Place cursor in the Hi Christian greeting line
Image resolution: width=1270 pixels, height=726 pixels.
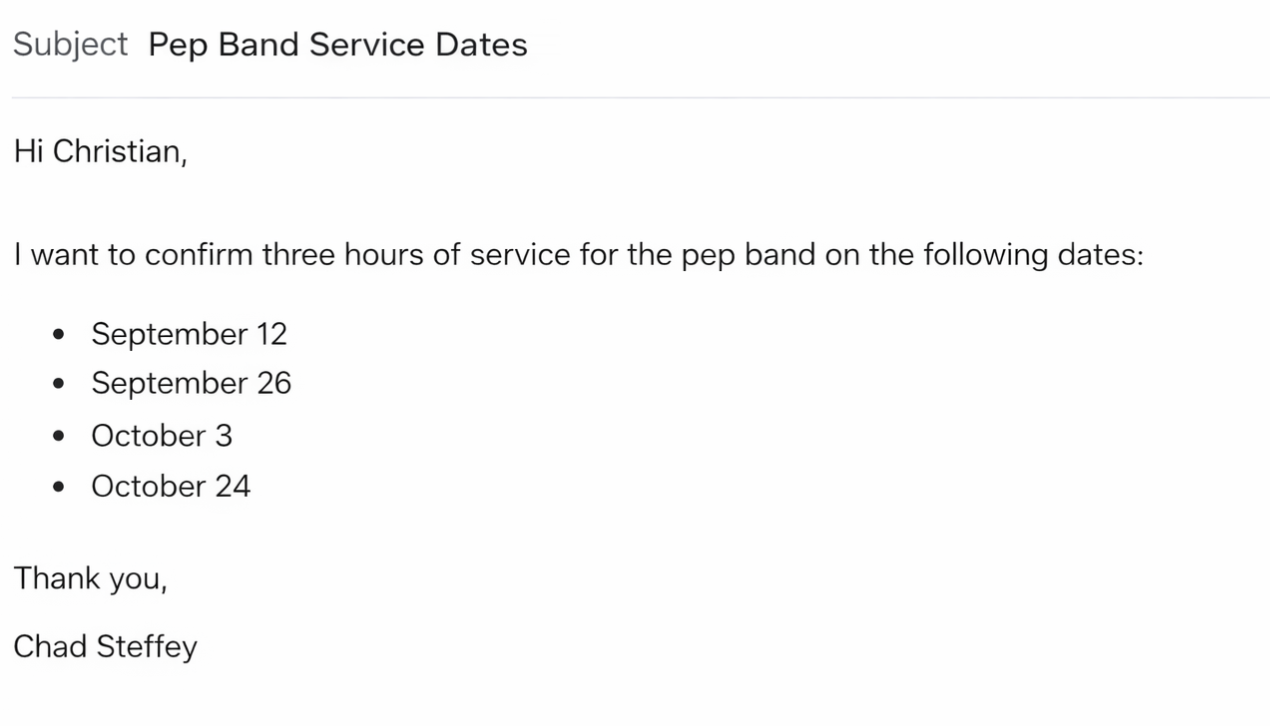coord(100,151)
